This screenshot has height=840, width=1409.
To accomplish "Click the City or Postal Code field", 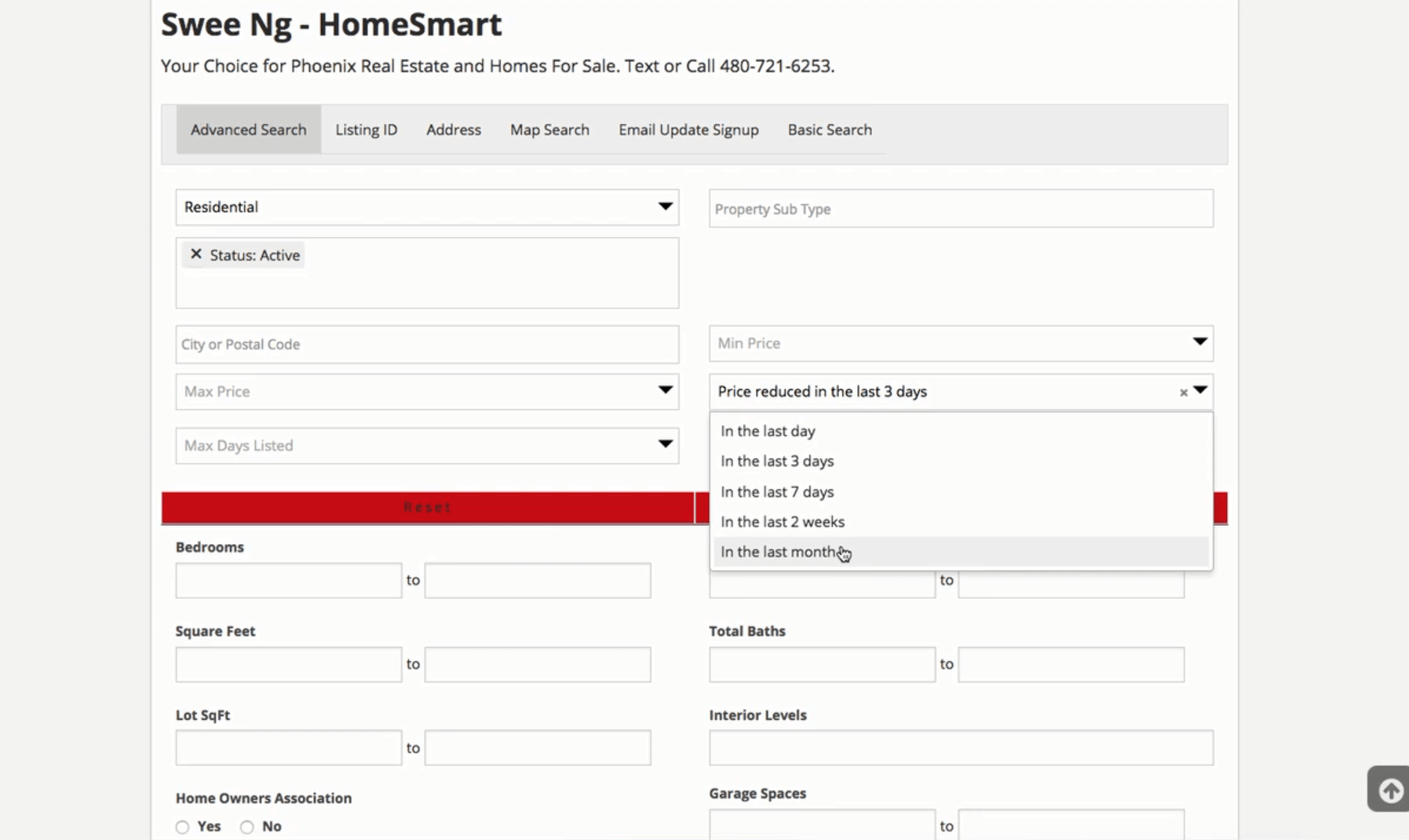I will tap(427, 345).
